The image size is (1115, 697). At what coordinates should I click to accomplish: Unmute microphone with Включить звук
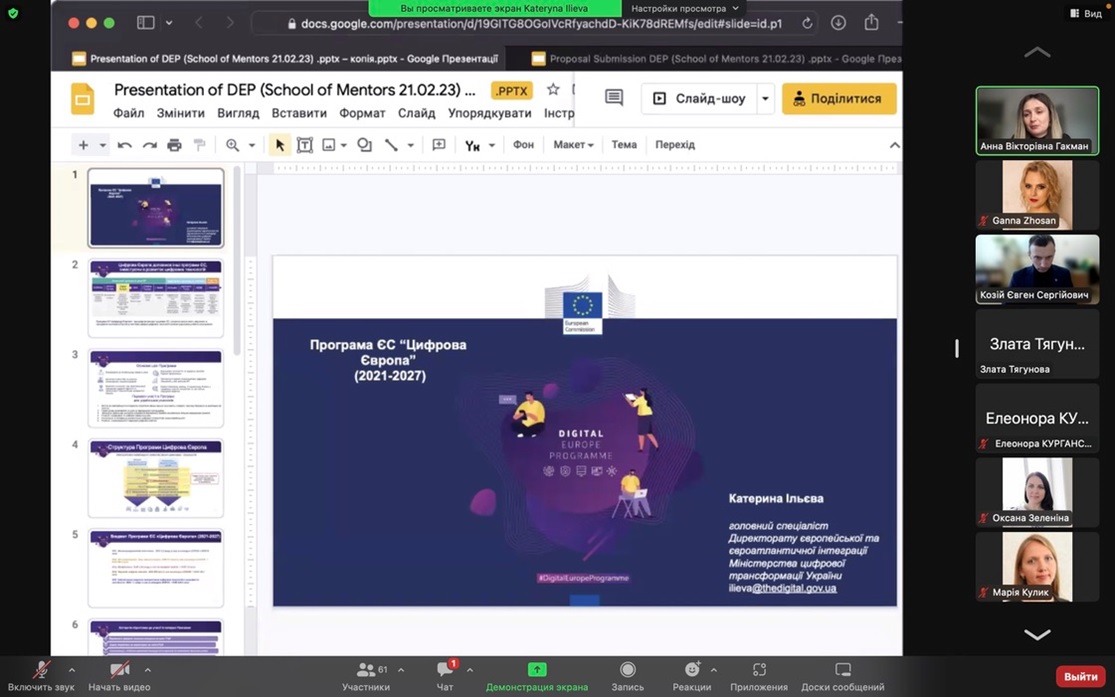click(41, 676)
